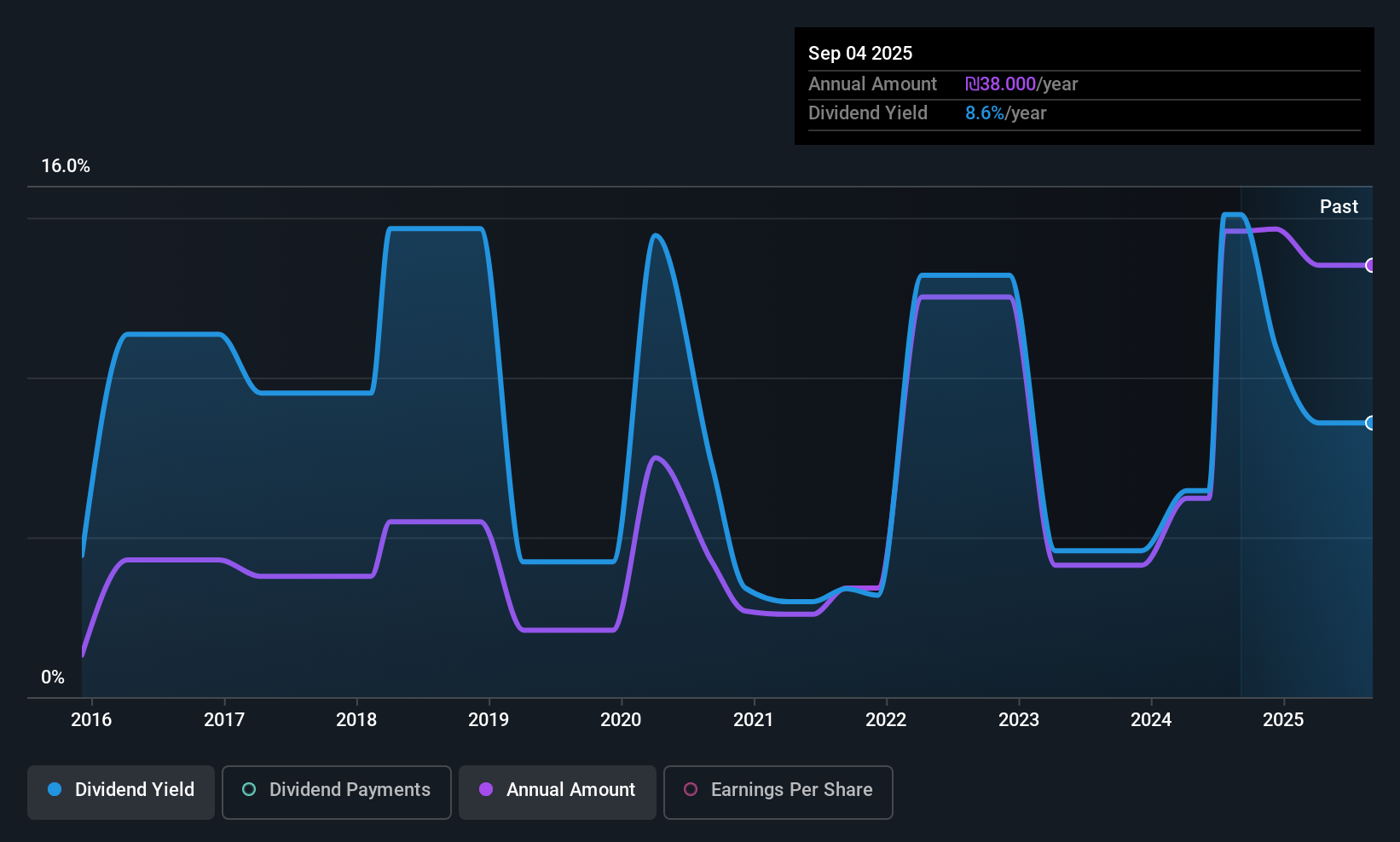Viewport: 1400px width, 842px height.
Task: Click the 8.6%/year dividend yield value
Action: pyautogui.click(x=1005, y=113)
